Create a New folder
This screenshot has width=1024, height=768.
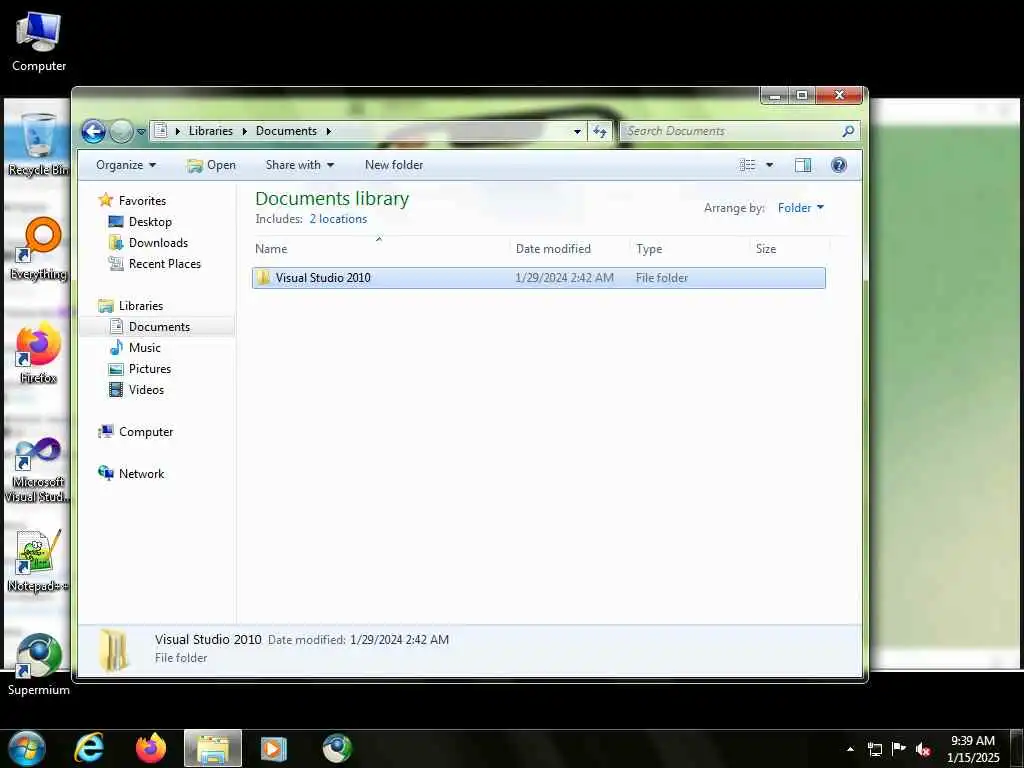pos(394,165)
